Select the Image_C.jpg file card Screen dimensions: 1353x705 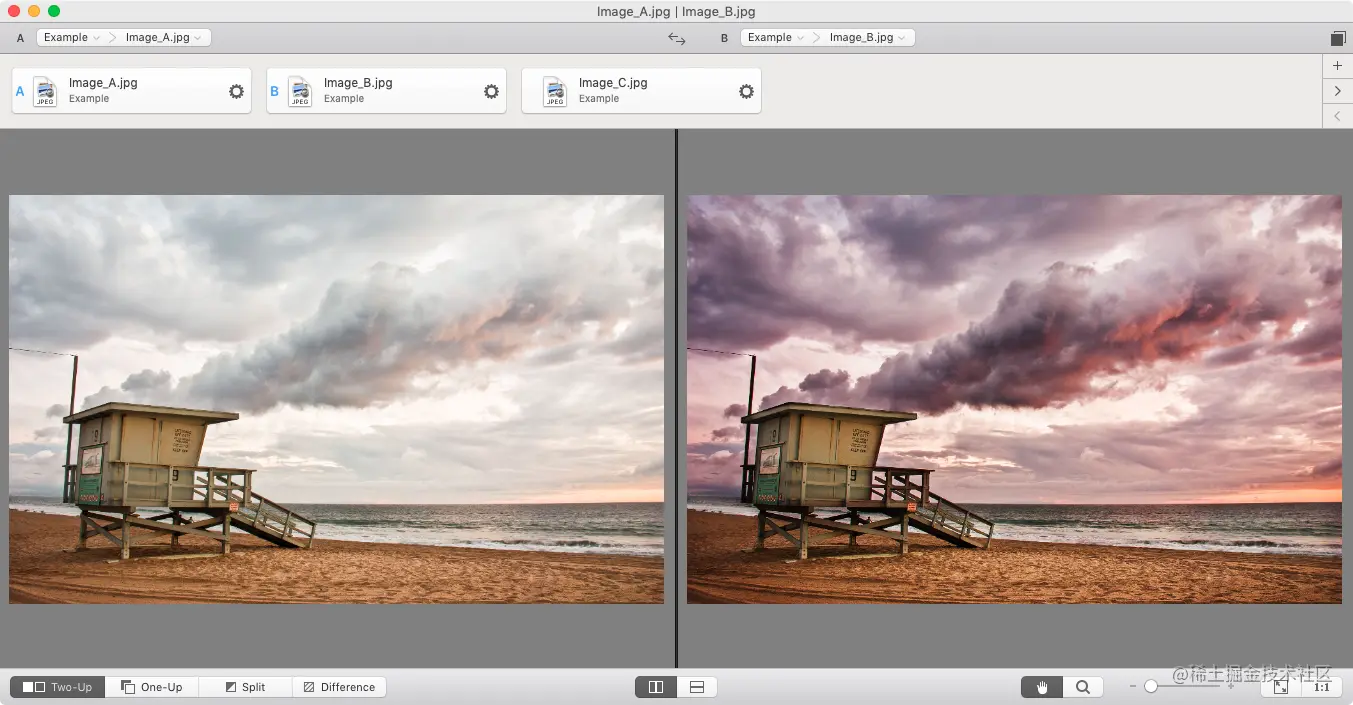642,91
